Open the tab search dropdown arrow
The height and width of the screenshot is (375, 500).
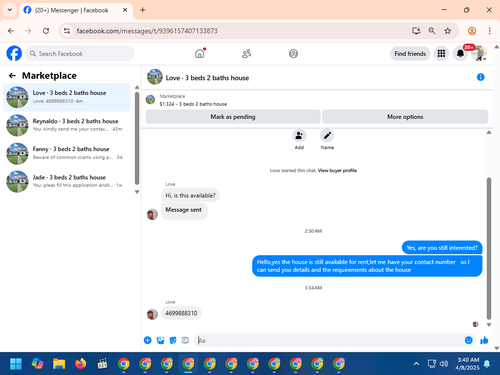point(10,10)
